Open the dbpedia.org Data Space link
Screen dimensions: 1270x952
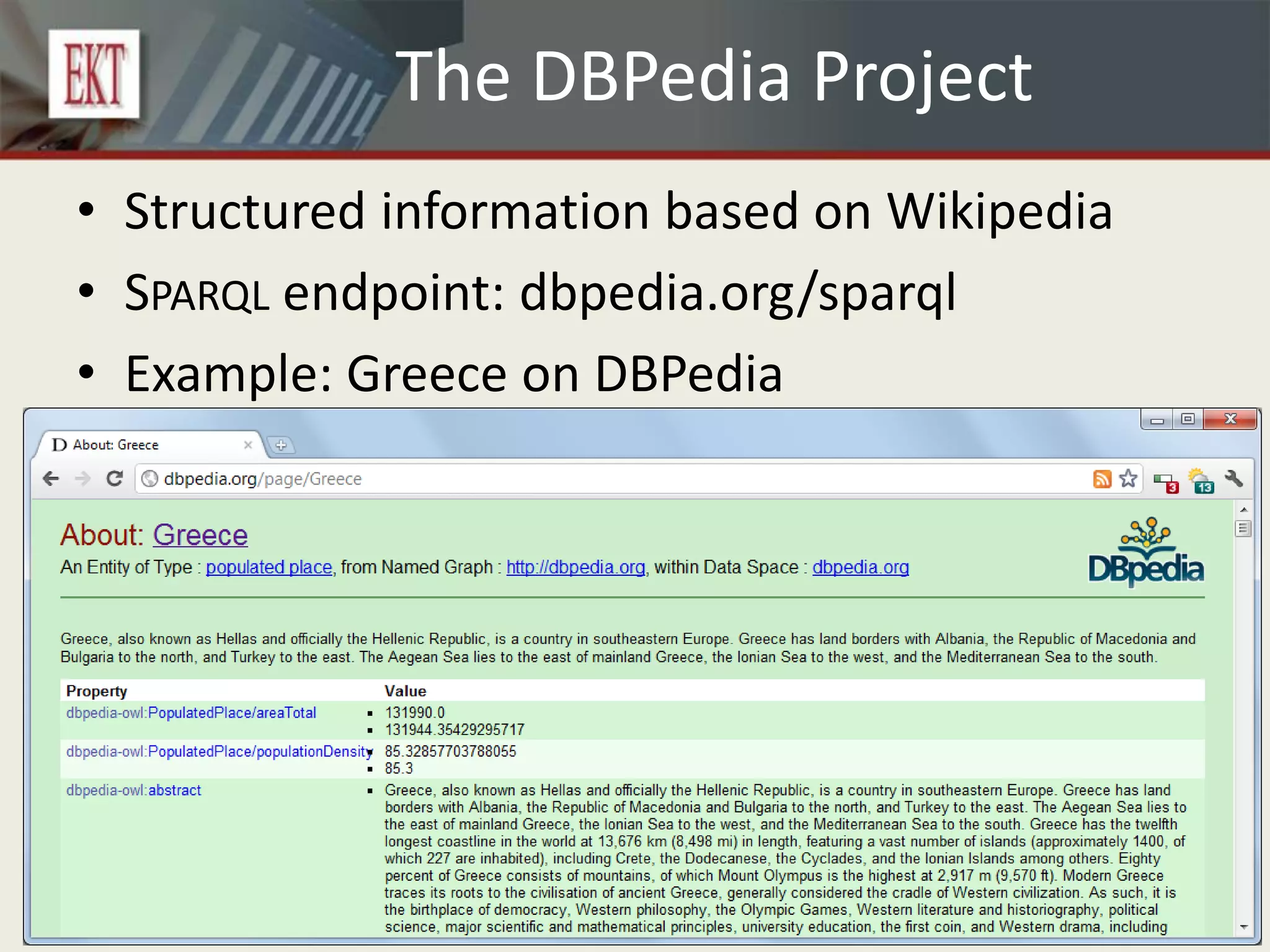(x=861, y=567)
